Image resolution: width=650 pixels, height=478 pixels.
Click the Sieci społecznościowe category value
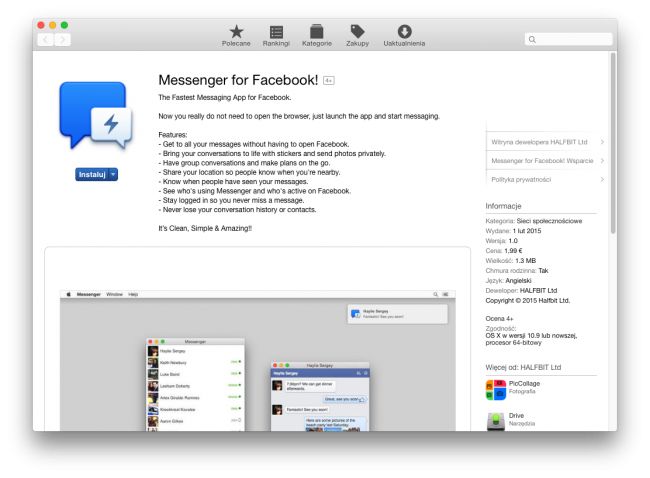pos(549,221)
